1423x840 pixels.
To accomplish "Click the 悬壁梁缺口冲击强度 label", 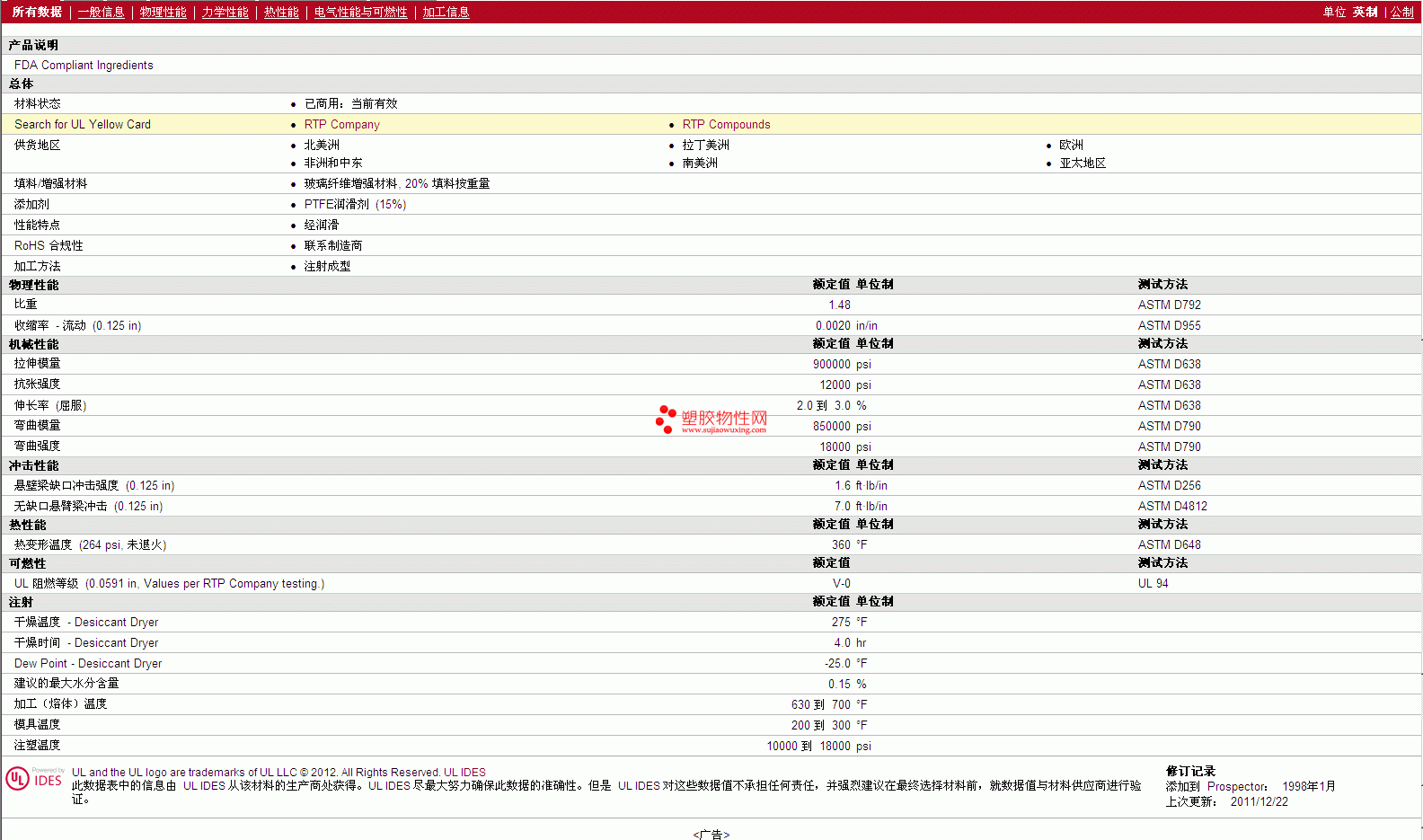I will (x=94, y=486).
